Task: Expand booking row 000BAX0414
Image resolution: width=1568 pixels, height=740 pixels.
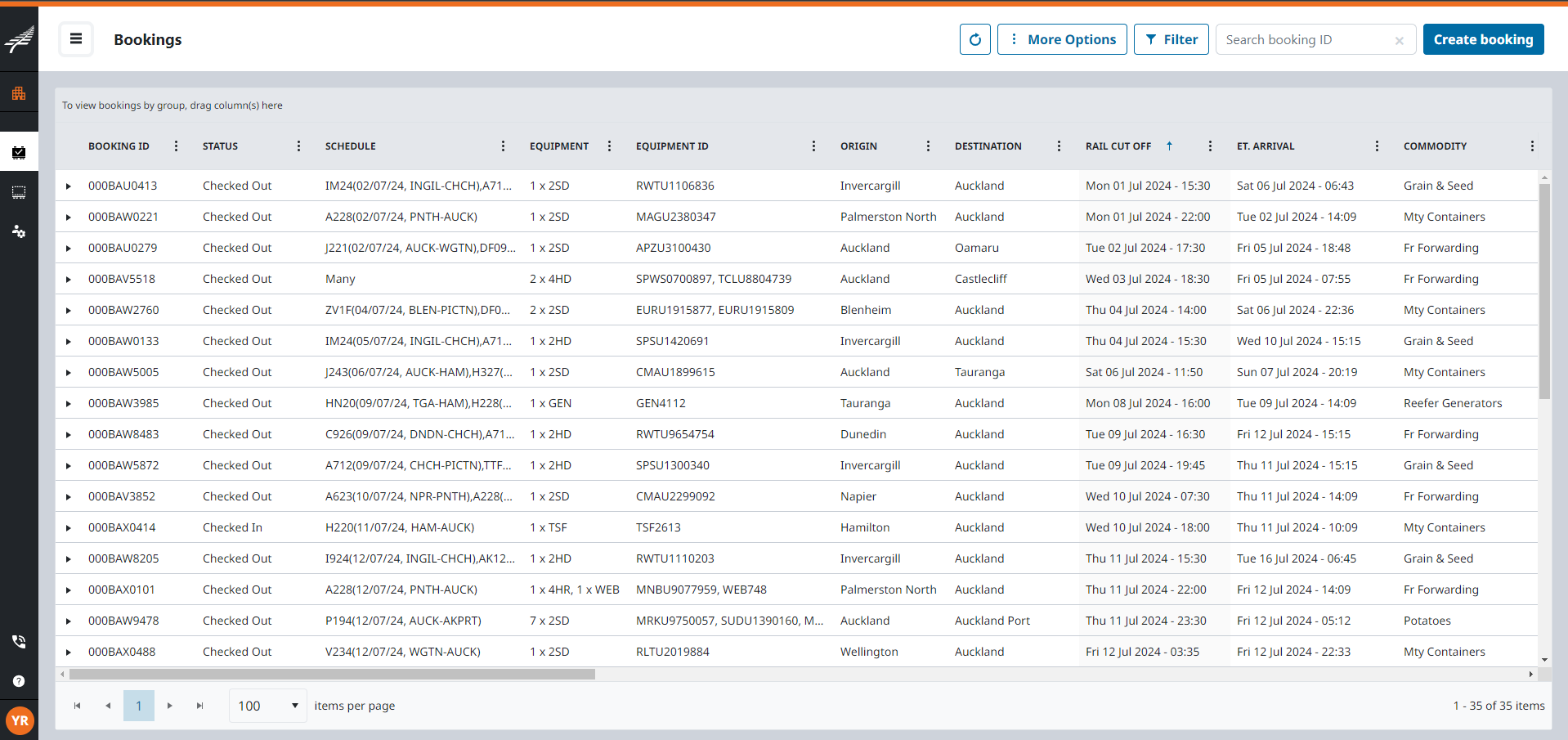Action: point(69,528)
